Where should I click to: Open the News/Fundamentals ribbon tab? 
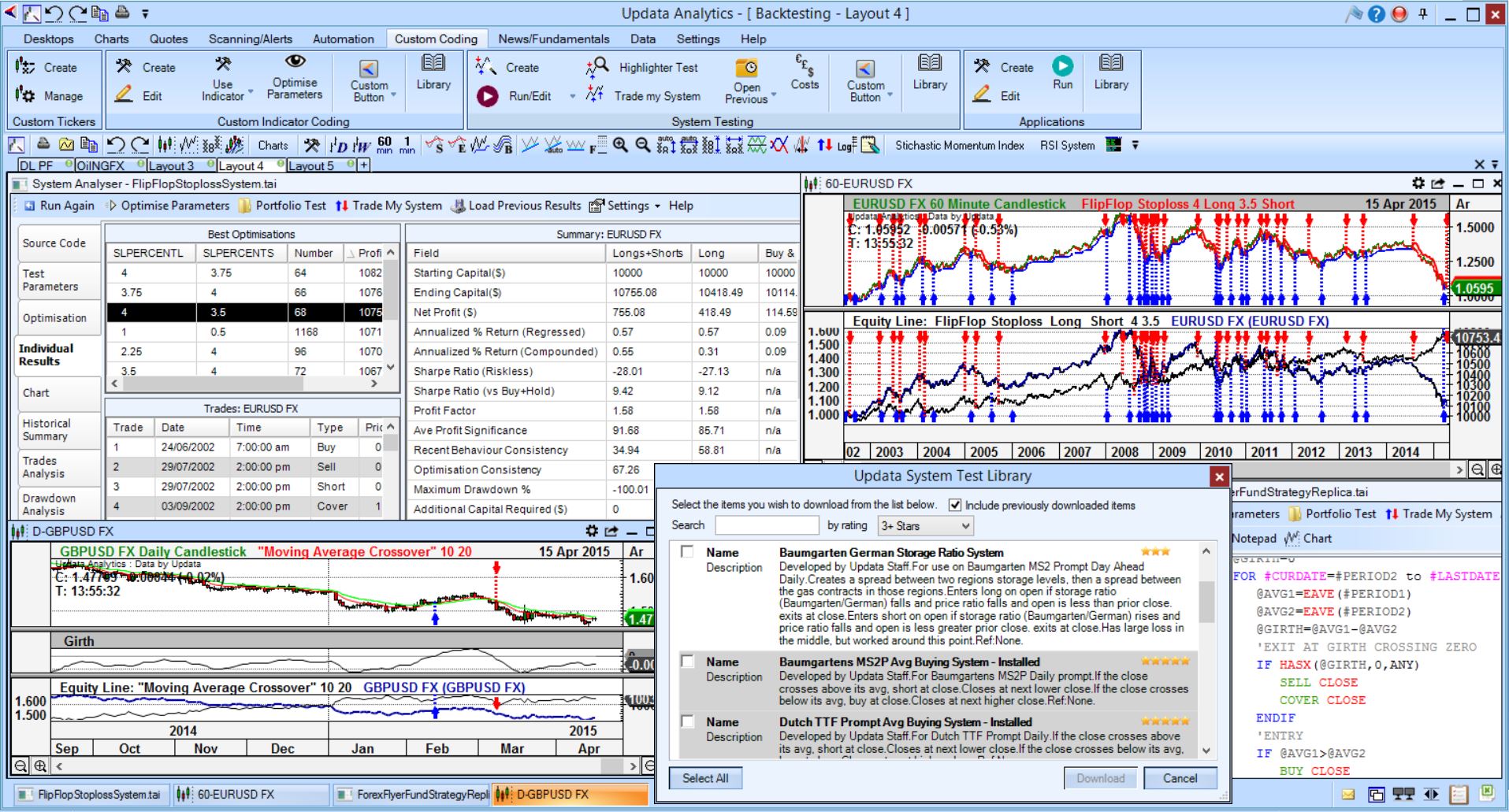click(x=554, y=39)
